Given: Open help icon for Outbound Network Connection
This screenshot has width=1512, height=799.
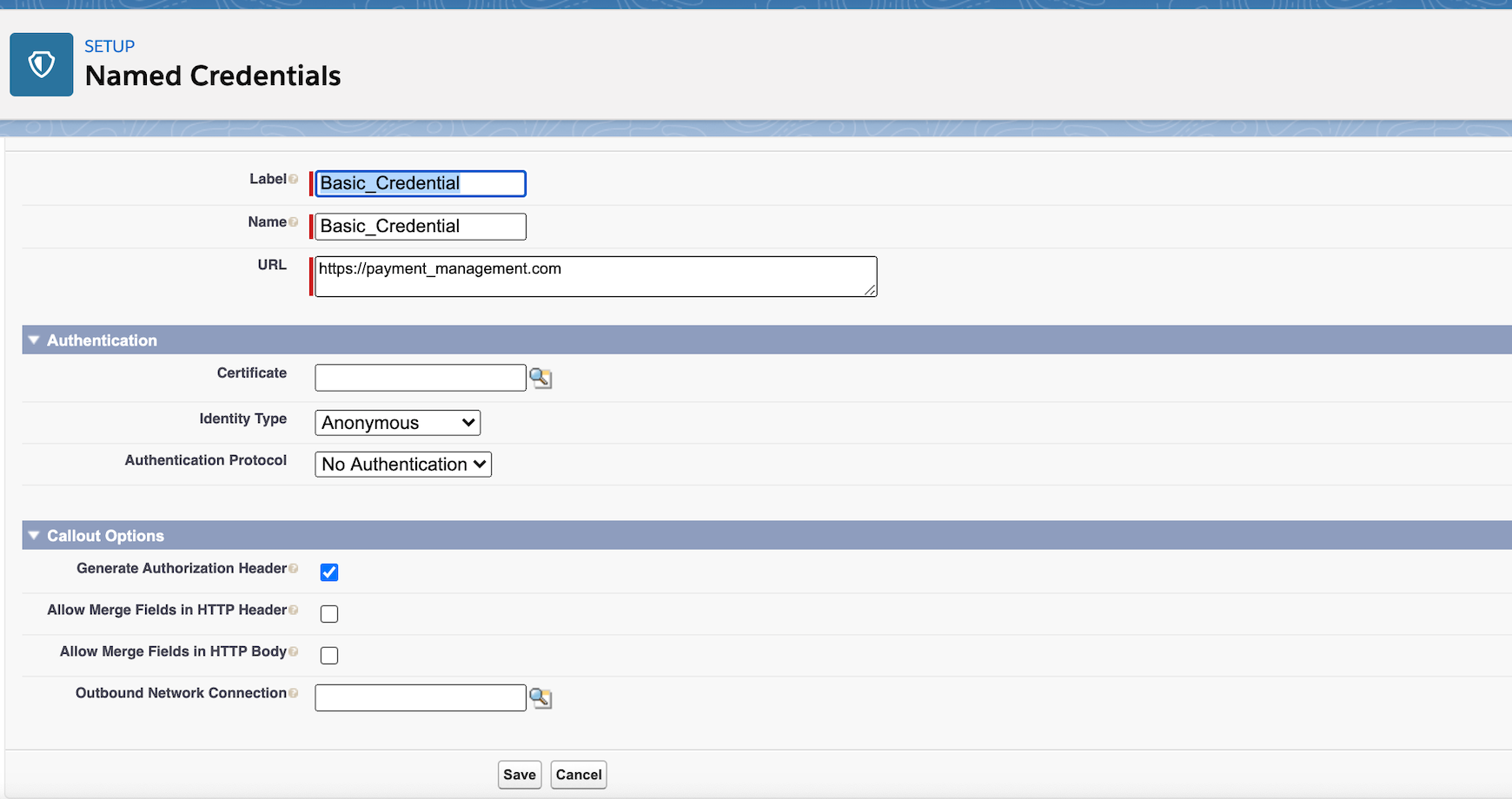Looking at the screenshot, I should click(294, 693).
